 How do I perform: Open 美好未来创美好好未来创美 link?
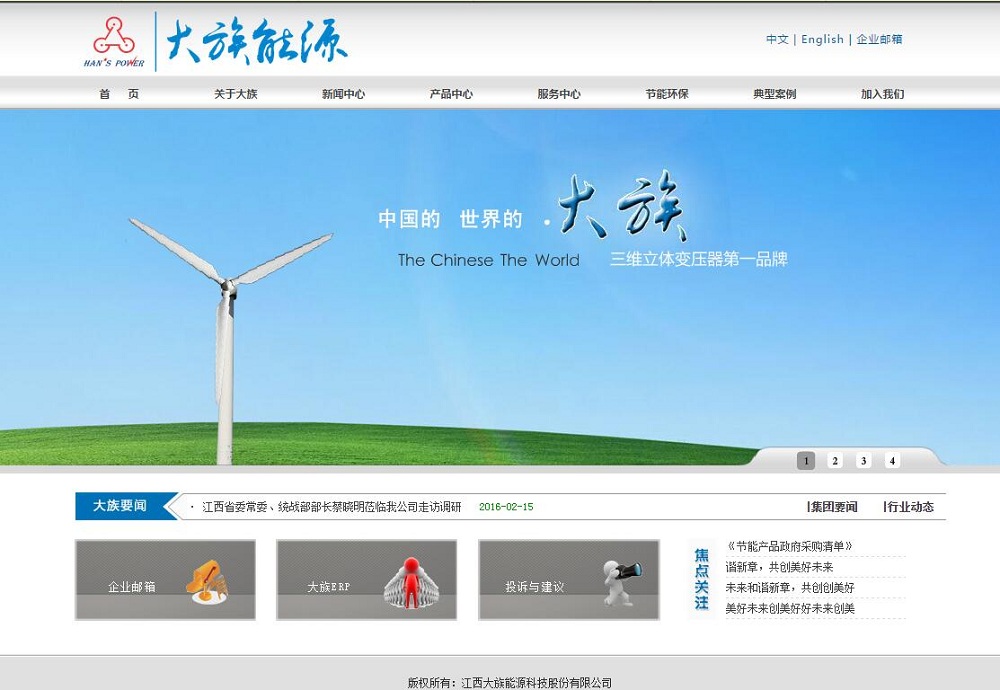[x=790, y=608]
